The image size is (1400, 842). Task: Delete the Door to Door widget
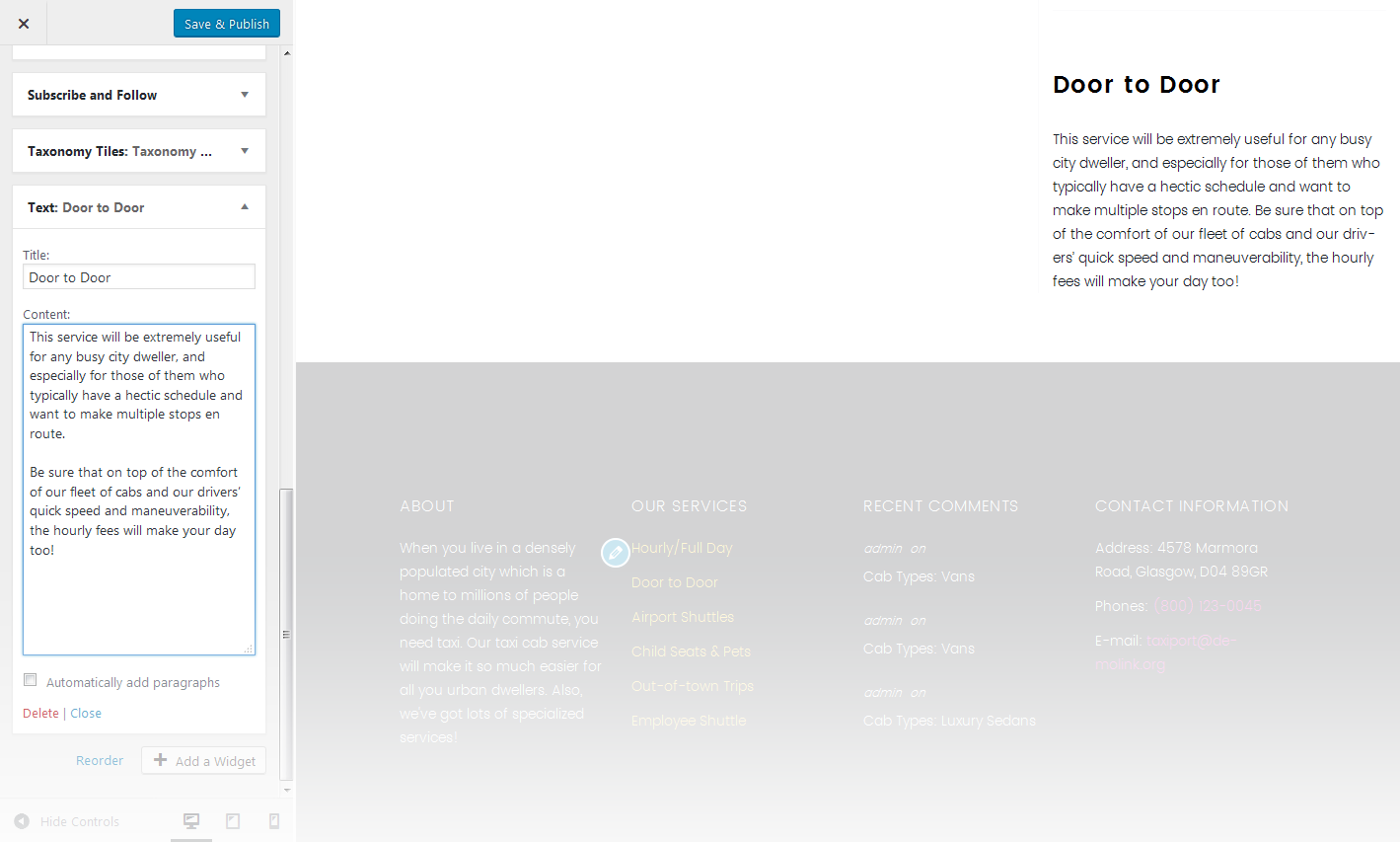tap(39, 713)
